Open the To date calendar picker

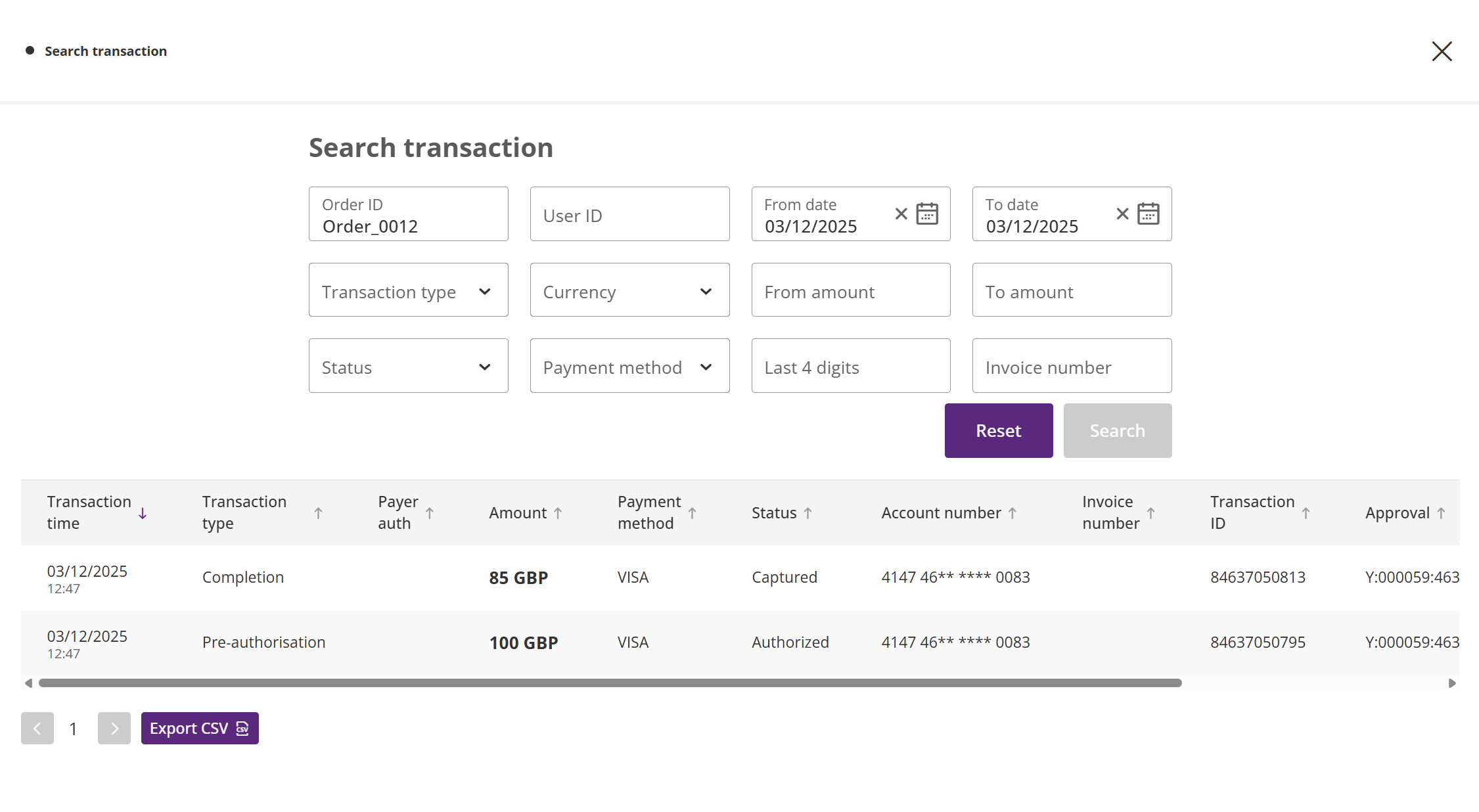point(1148,214)
